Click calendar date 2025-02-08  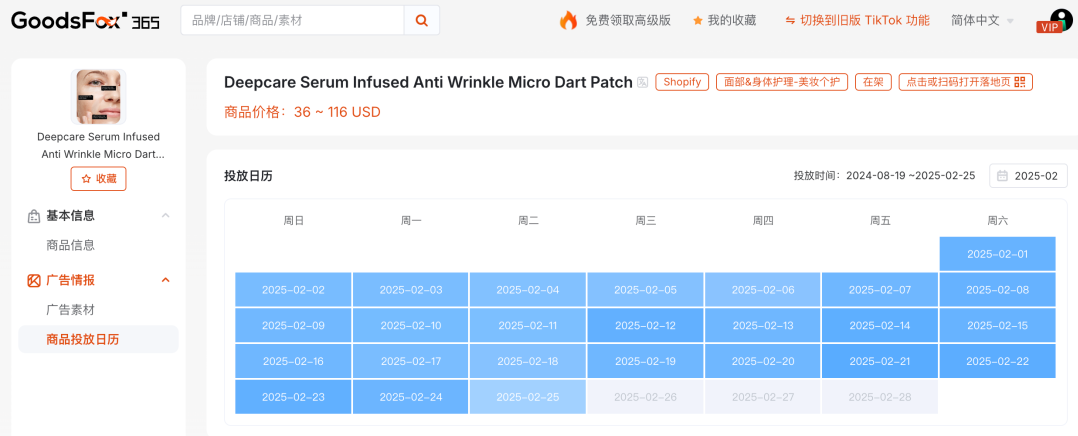pyautogui.click(x=997, y=290)
